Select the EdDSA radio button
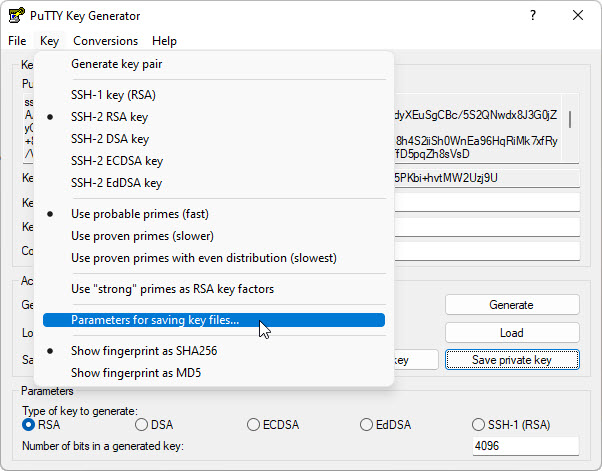The image size is (602, 471). point(367,425)
